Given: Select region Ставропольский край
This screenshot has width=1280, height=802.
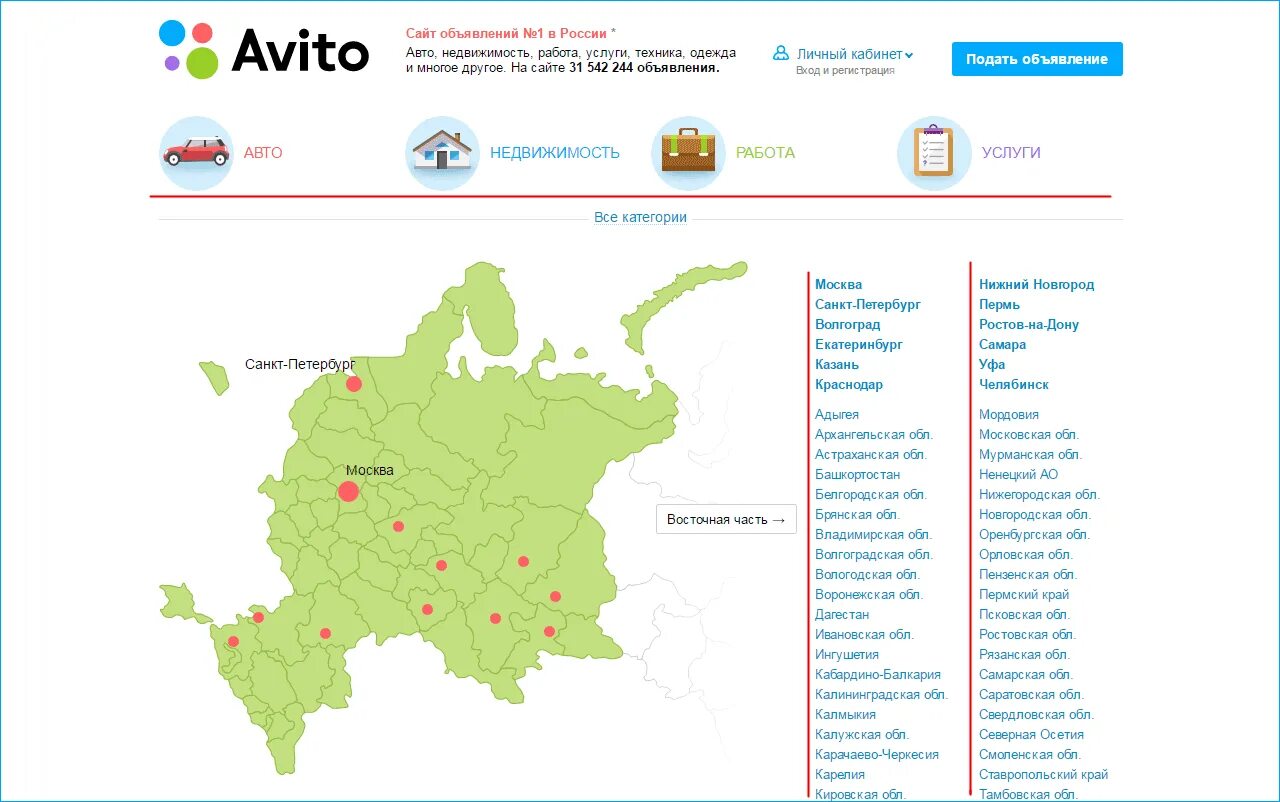Looking at the screenshot, I should point(1044,774).
